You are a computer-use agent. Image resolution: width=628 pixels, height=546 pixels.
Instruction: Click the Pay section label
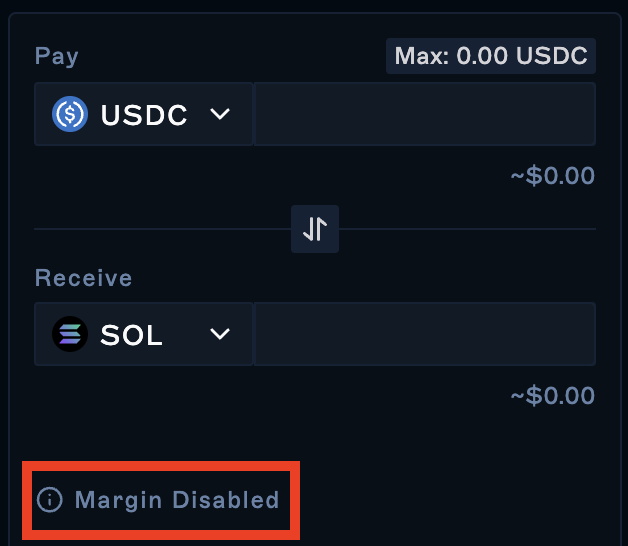(57, 56)
